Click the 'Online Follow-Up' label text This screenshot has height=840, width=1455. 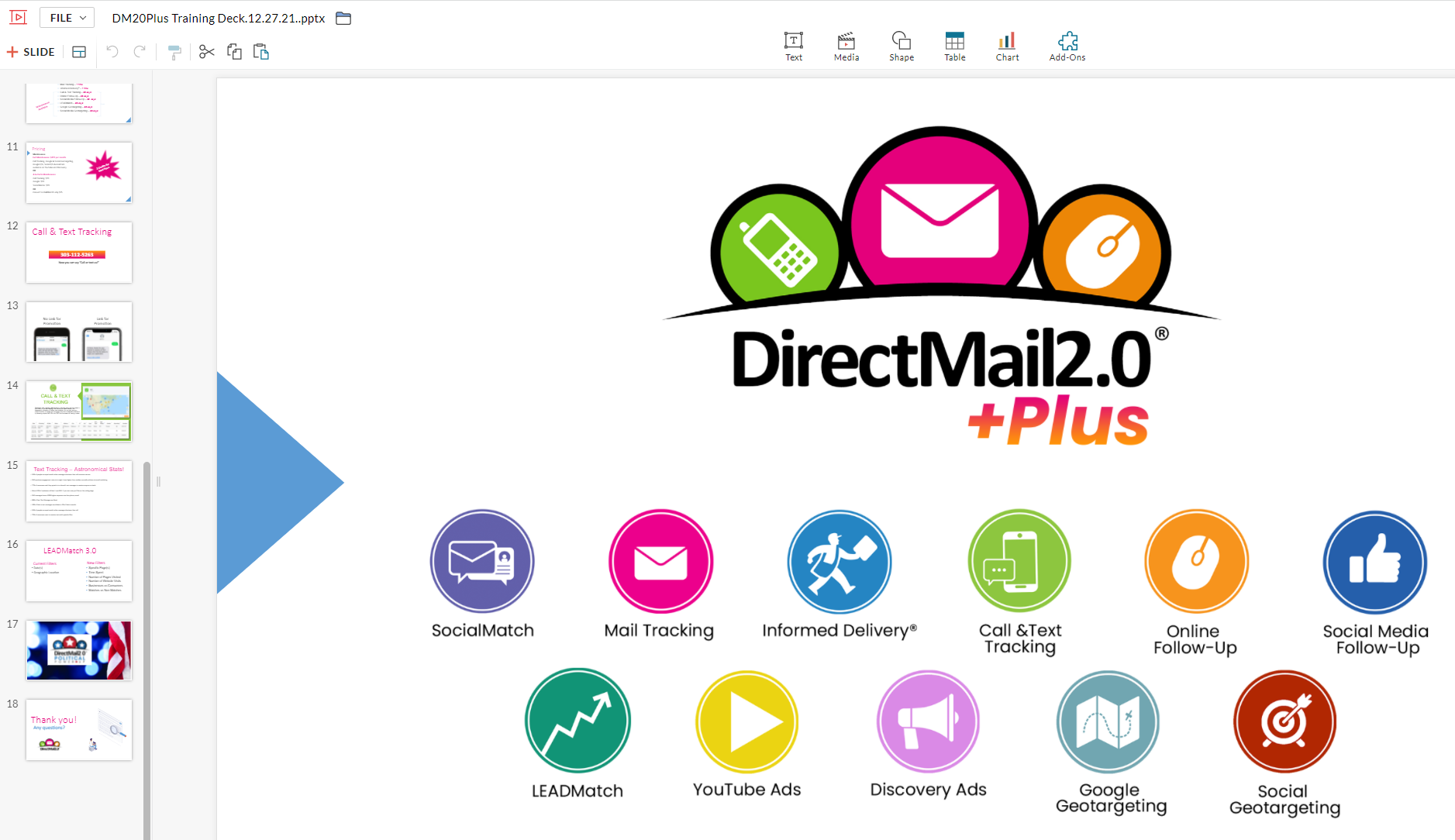[x=1195, y=640]
